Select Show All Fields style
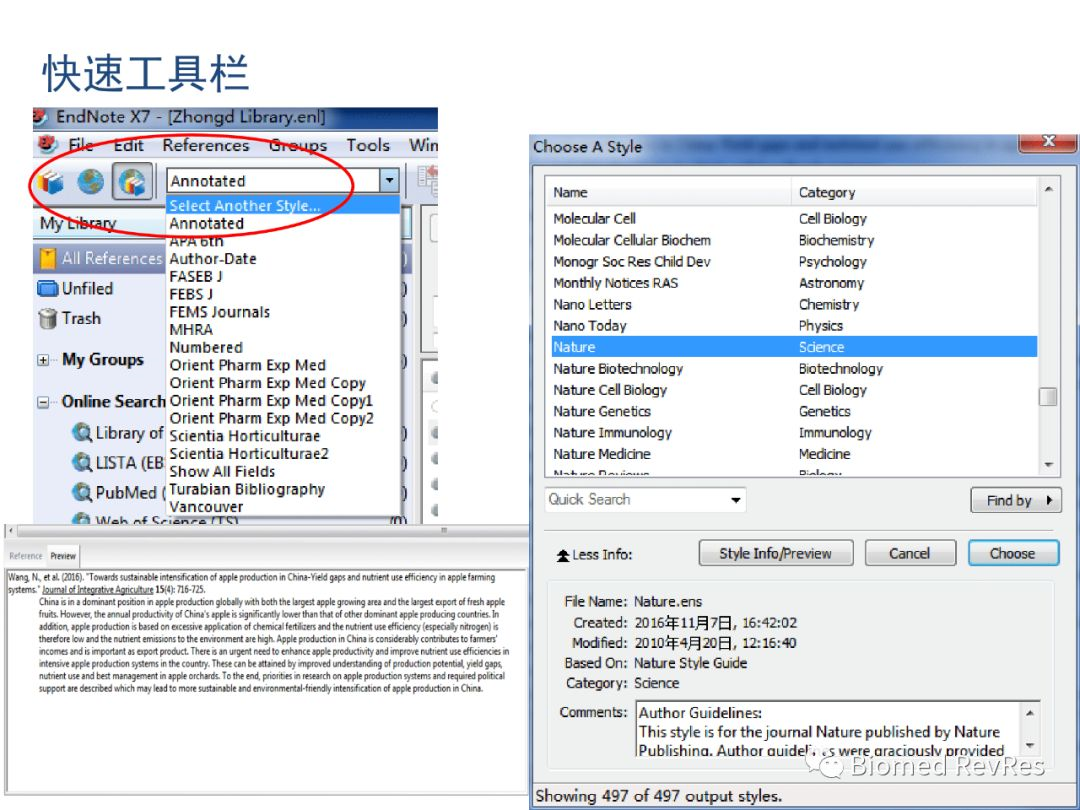The width and height of the screenshot is (1080, 810). (283, 472)
